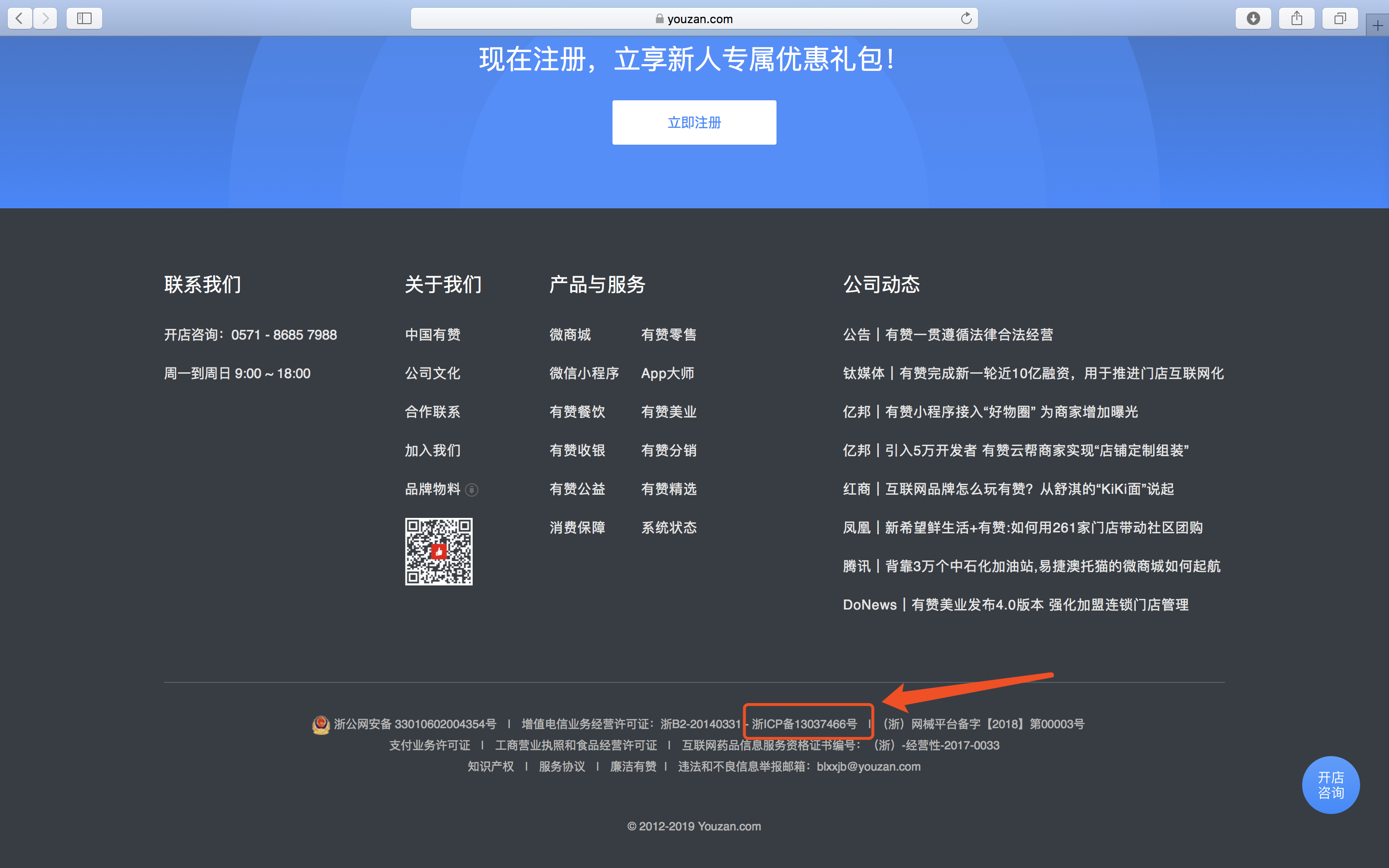Open the 浙ICP备13037466号 link
The image size is (1389, 868).
coord(804,724)
